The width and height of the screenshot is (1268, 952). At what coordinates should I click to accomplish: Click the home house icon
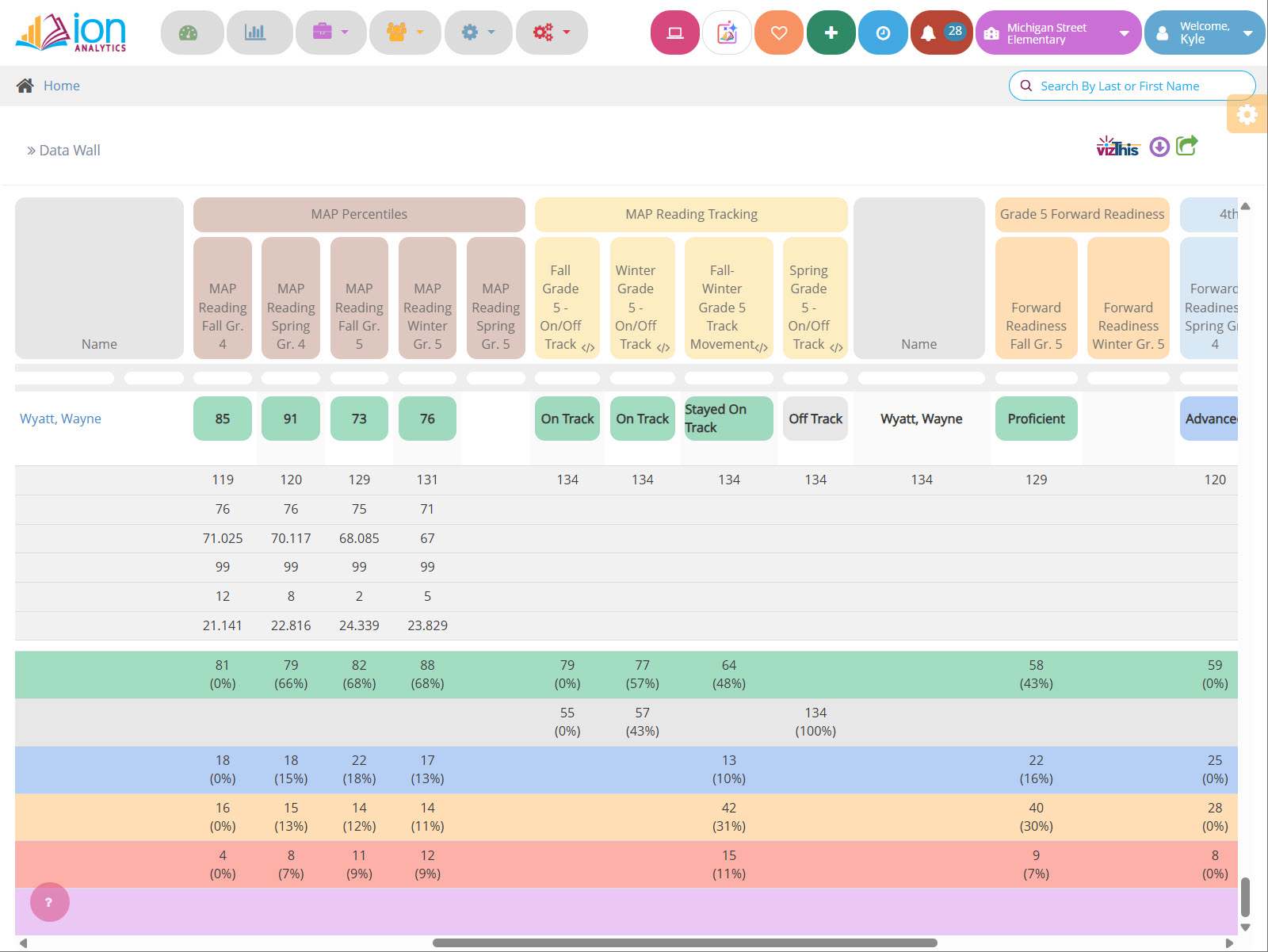pyautogui.click(x=25, y=86)
